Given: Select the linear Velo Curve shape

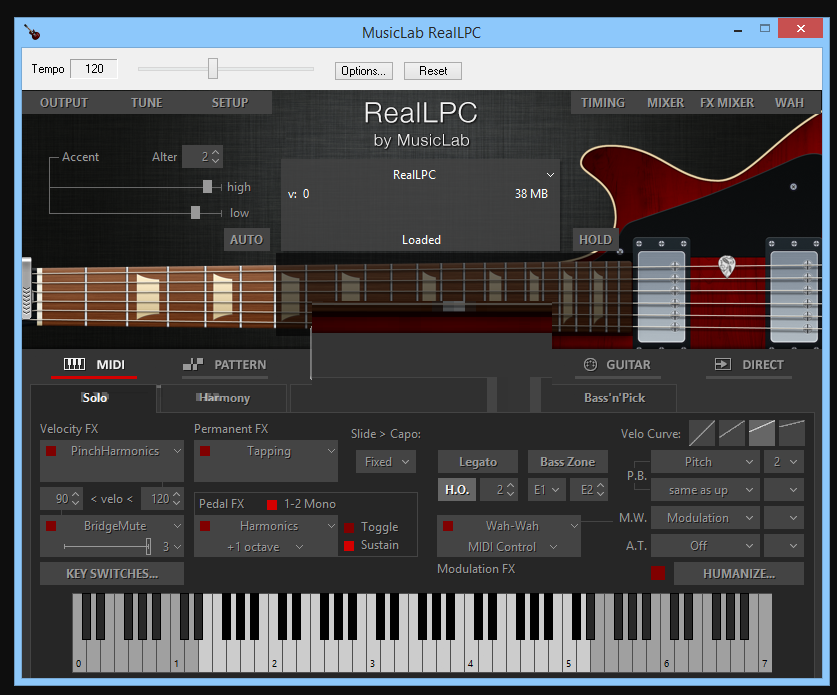Looking at the screenshot, I should (701, 433).
